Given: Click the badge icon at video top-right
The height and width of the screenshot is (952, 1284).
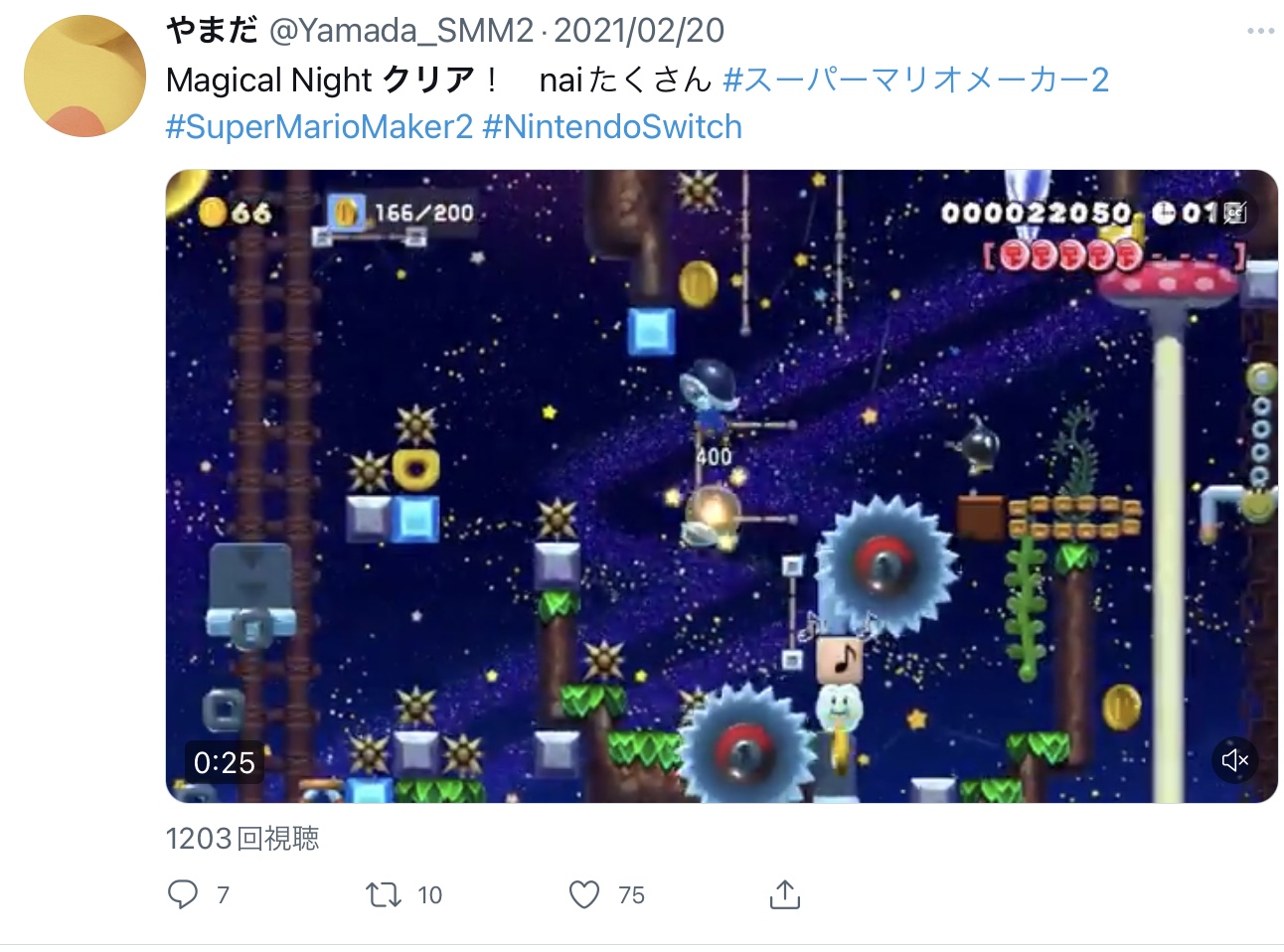Looking at the screenshot, I should [x=1234, y=213].
